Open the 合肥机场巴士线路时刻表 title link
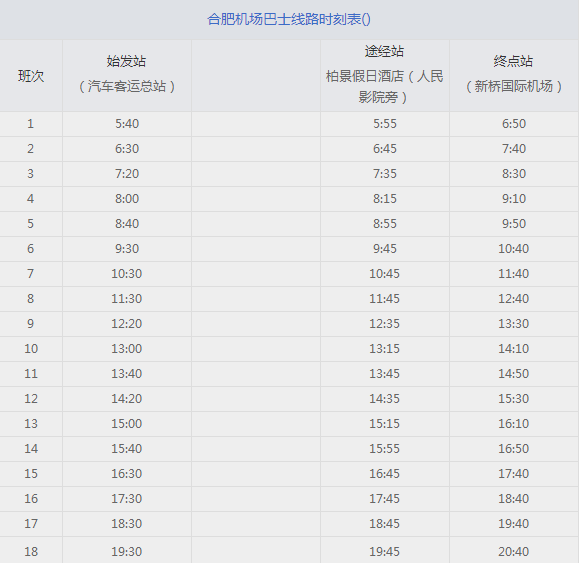 (x=288, y=19)
